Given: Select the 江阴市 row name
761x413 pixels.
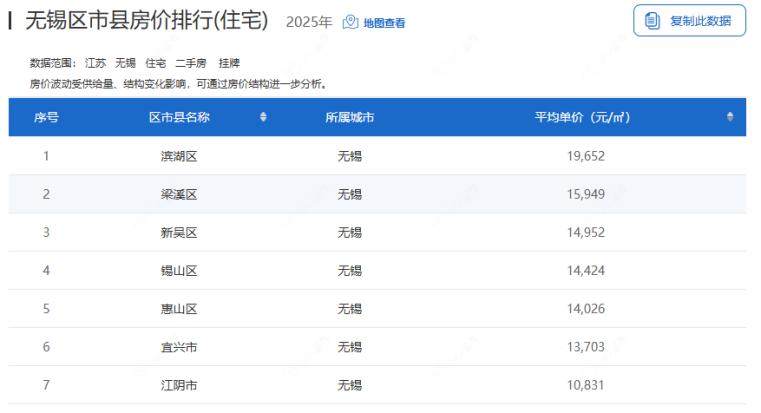Looking at the screenshot, I should coord(179,385).
